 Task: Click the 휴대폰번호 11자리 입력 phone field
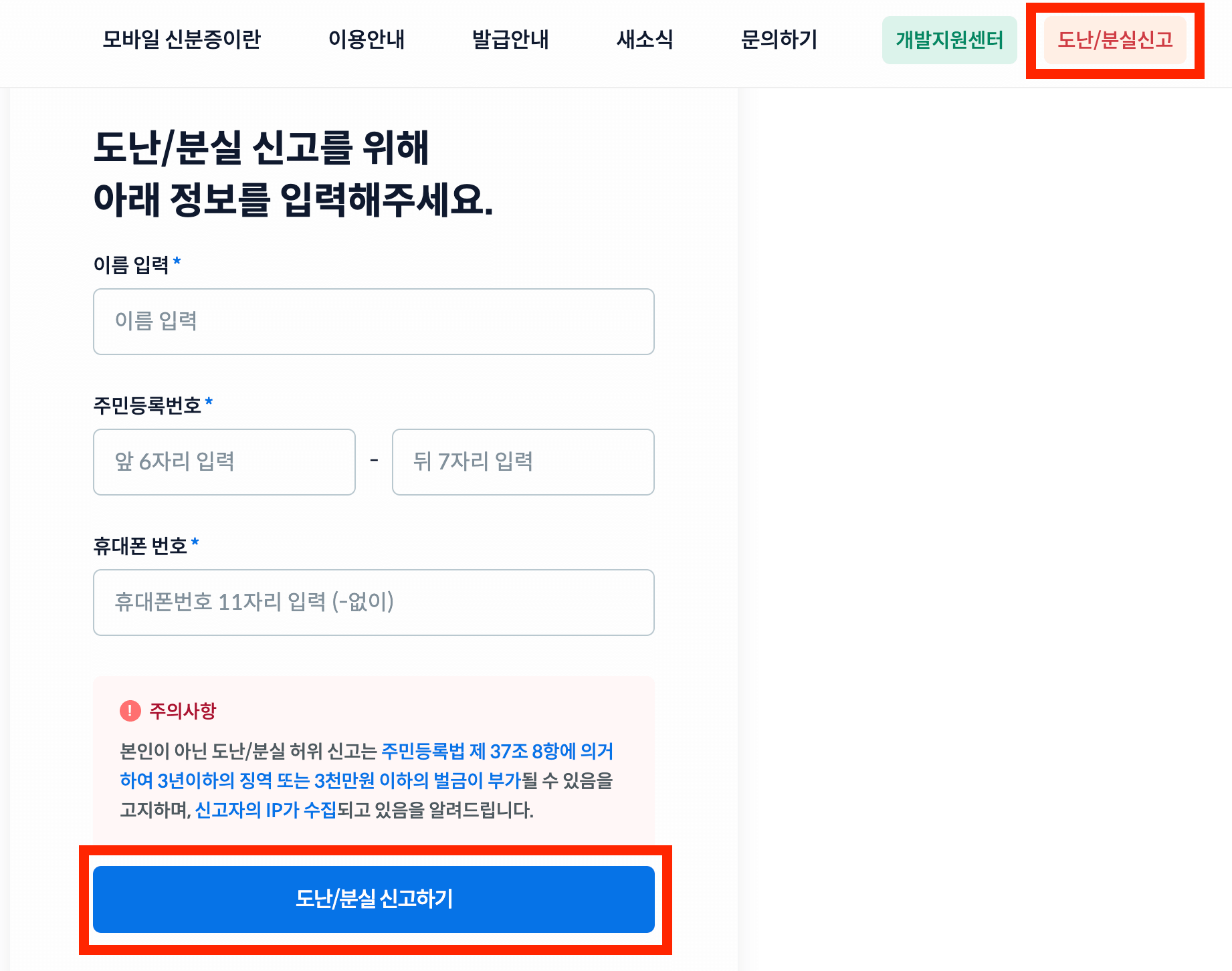[373, 603]
